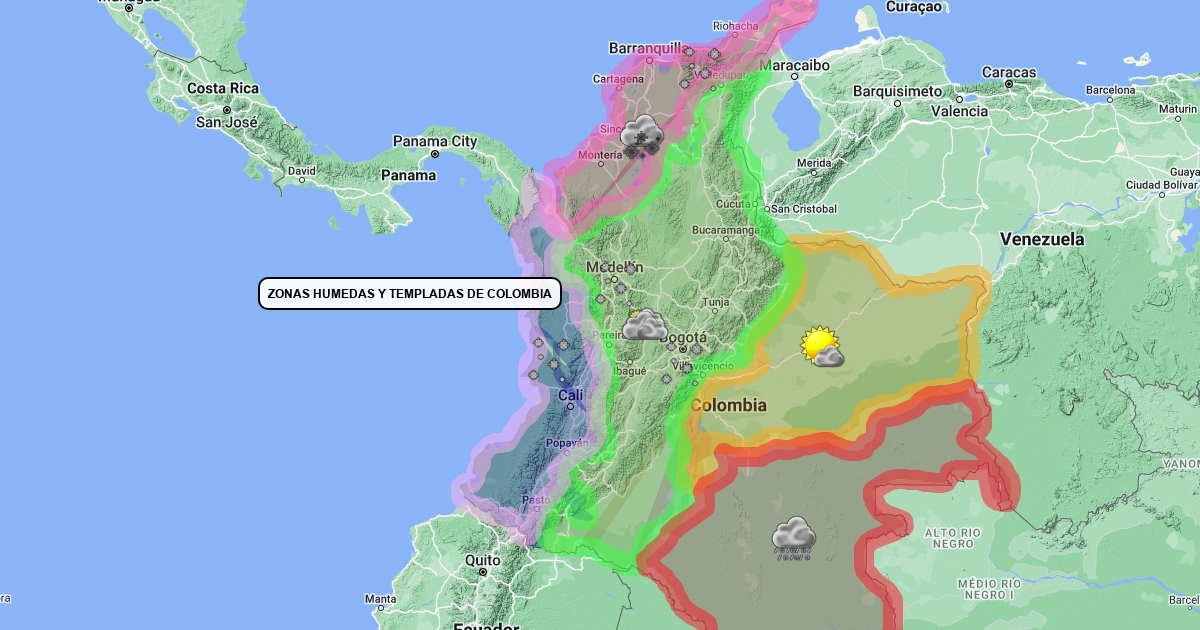Click the Valencia label
Viewport: 1200px width, 630px height.
pos(959,111)
